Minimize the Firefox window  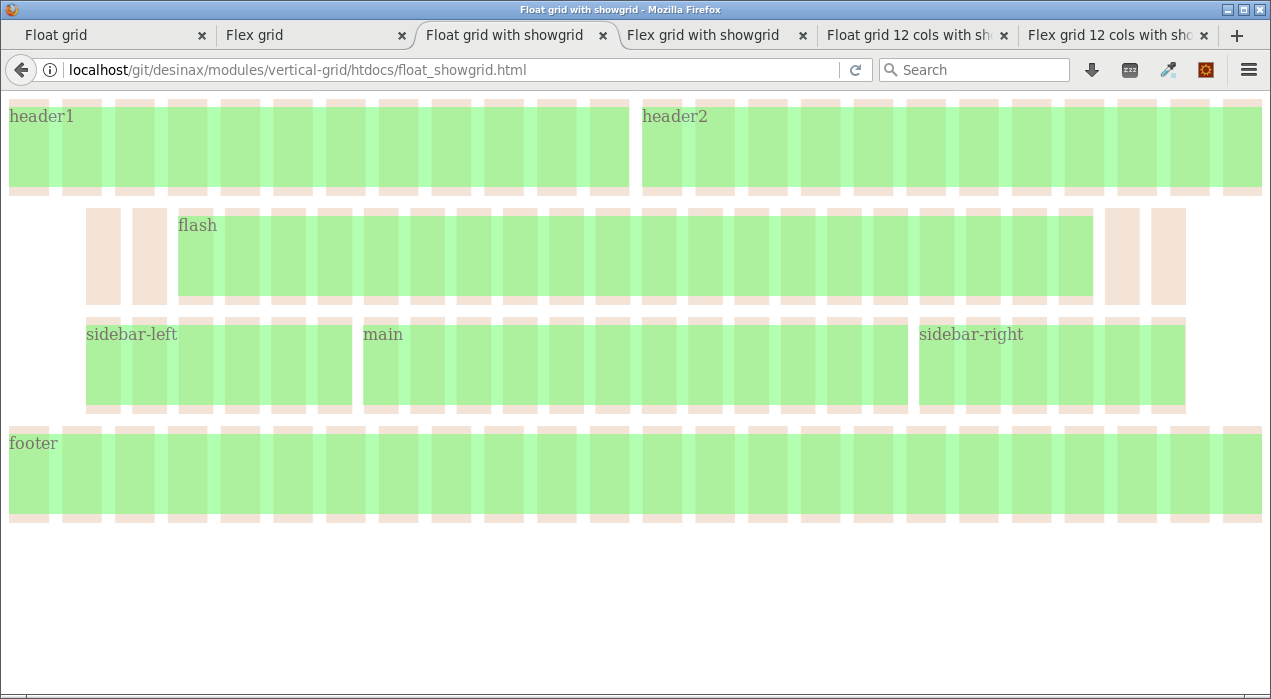click(x=1228, y=10)
